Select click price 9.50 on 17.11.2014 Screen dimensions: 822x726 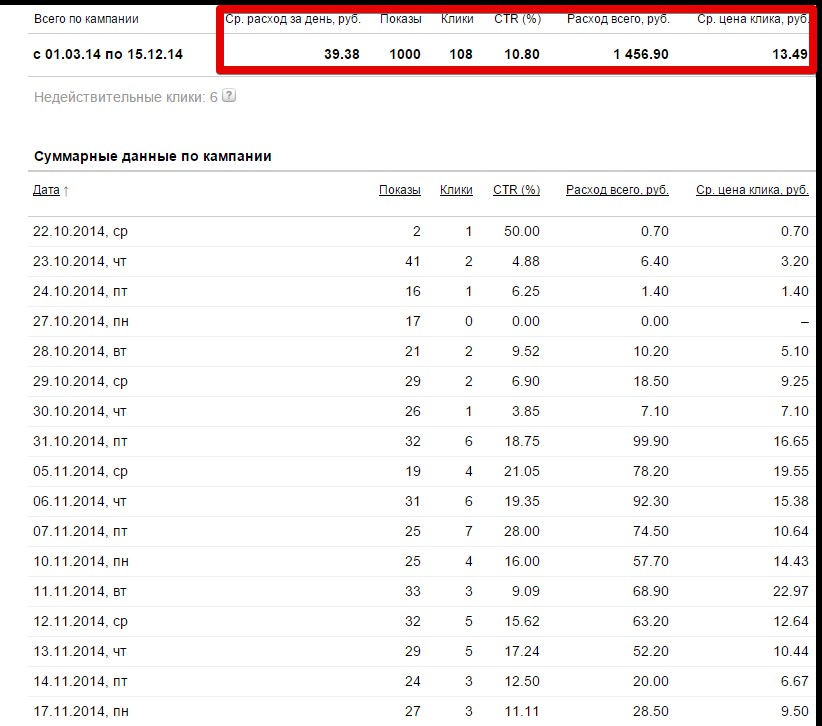point(794,711)
